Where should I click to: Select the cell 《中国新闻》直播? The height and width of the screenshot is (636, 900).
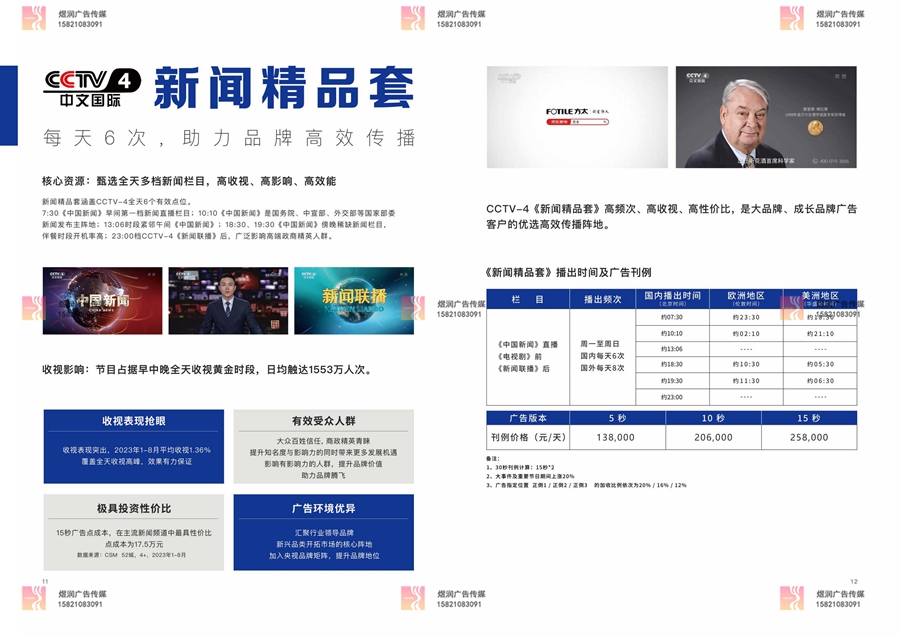pos(527,344)
